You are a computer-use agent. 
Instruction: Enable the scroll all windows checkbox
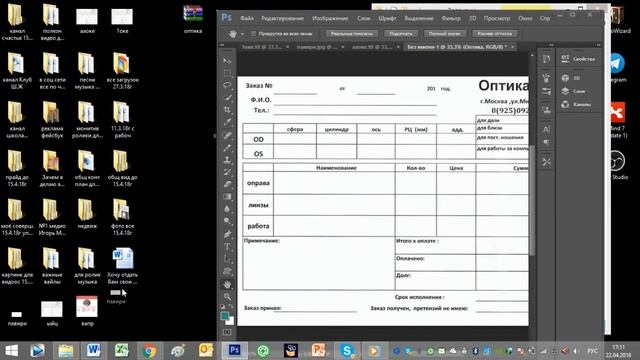[253, 33]
